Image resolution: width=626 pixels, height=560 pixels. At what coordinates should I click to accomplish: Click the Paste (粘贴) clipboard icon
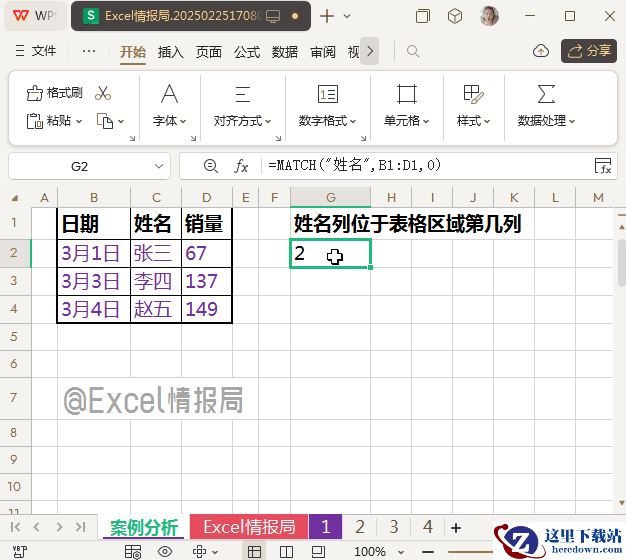pos(34,121)
